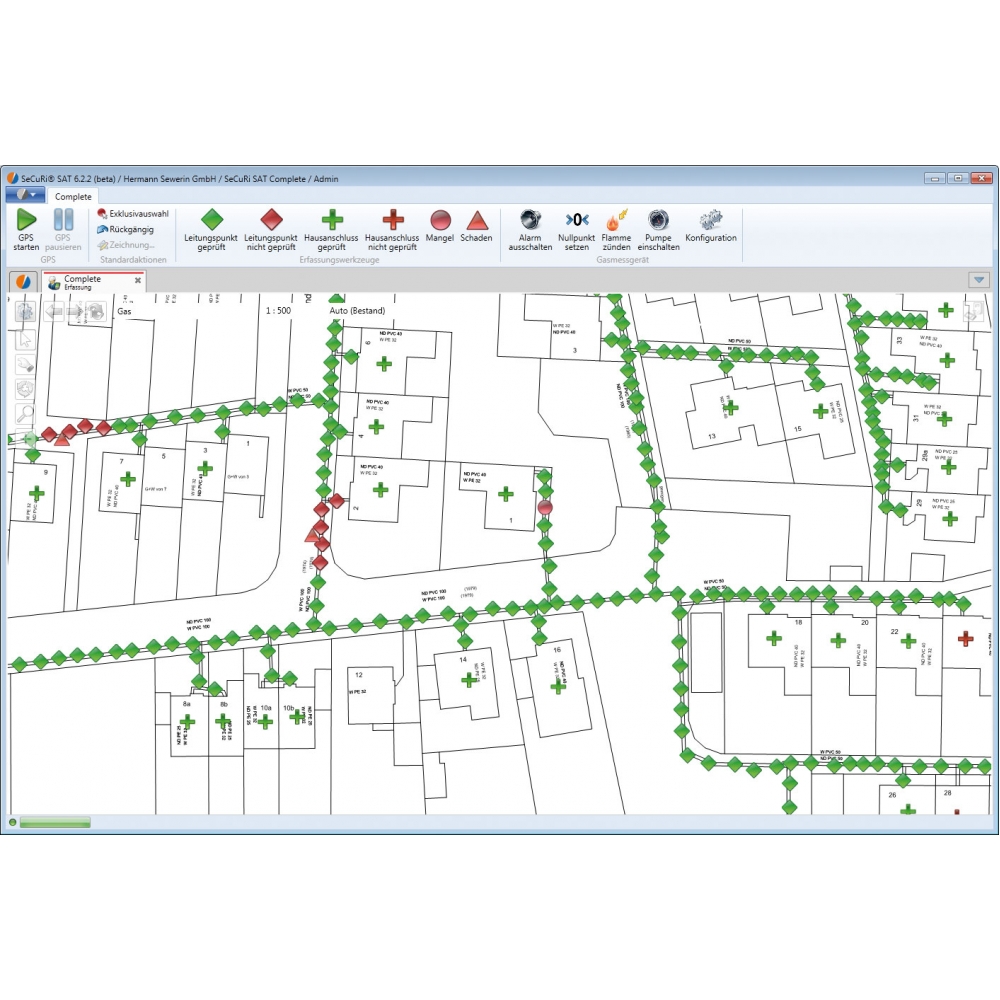Click the faded layers icon at map top-right
This screenshot has height=1000, width=1000.
pyautogui.click(x=973, y=311)
